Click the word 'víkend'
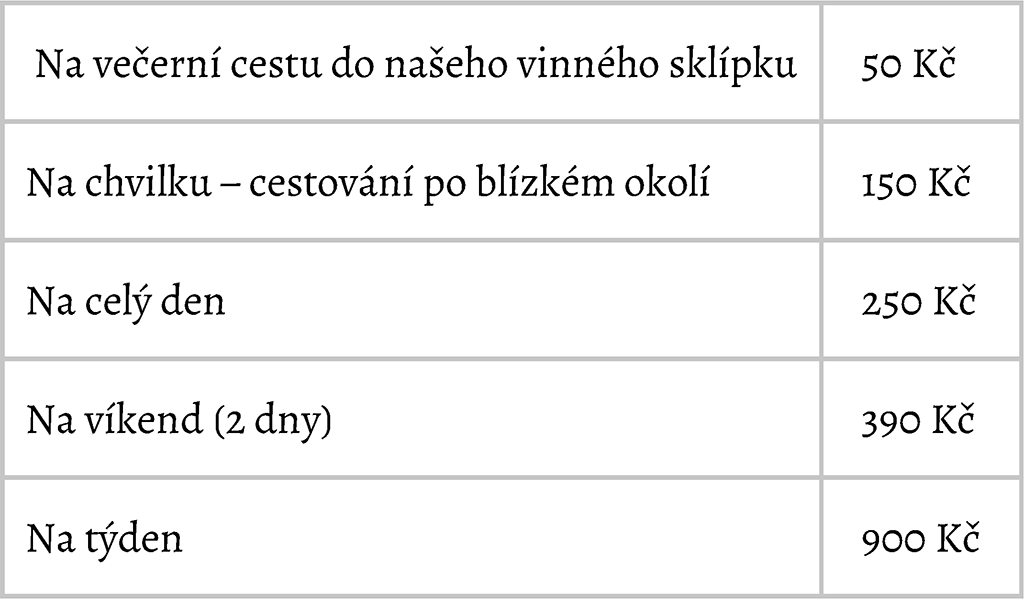The width and height of the screenshot is (1024, 600). click(143, 420)
